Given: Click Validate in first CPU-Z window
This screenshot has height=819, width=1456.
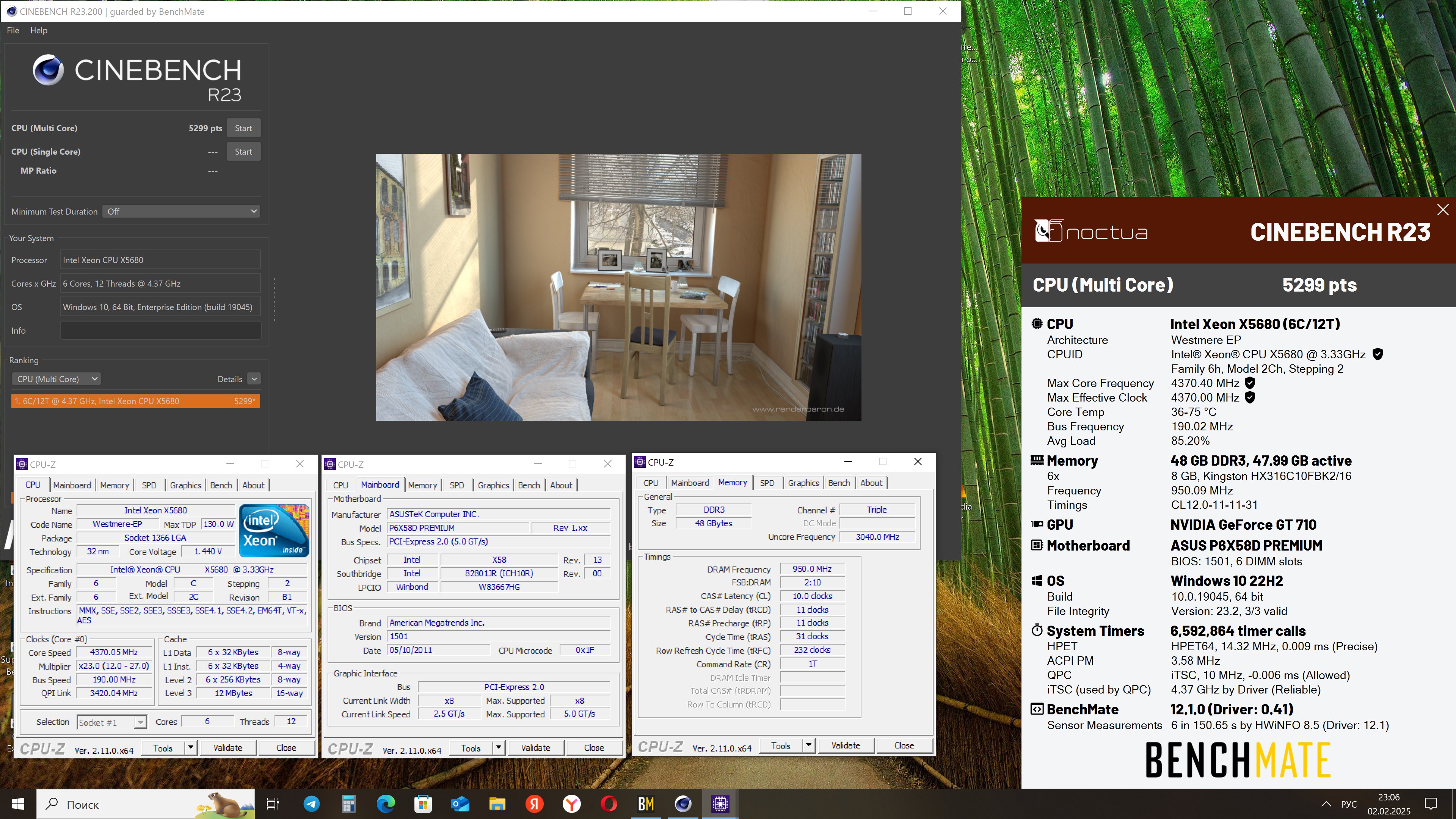Looking at the screenshot, I should pyautogui.click(x=227, y=748).
